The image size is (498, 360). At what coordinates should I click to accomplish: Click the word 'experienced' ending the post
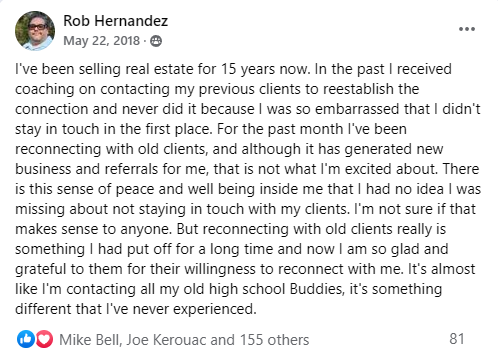click(213, 309)
